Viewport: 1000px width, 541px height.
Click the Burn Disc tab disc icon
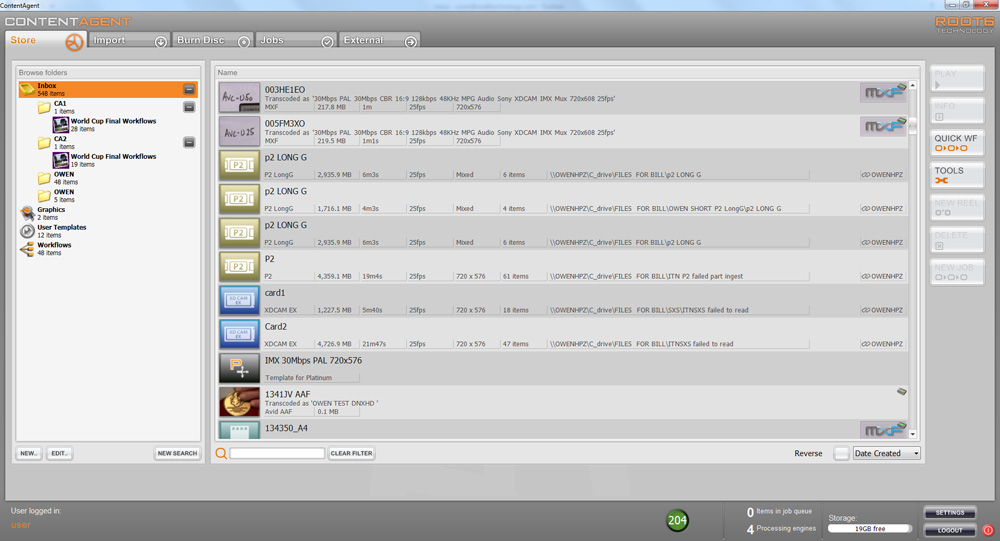tap(244, 41)
